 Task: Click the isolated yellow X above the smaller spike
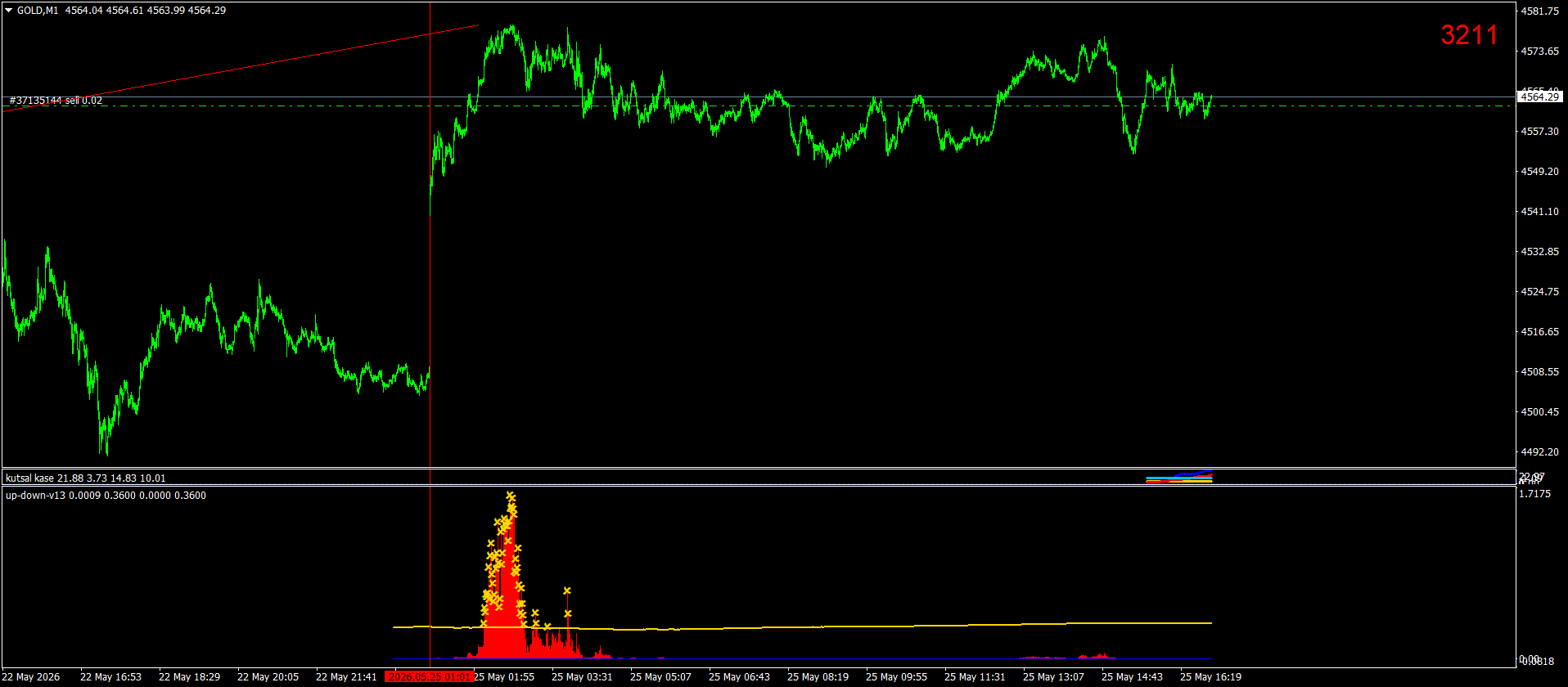click(567, 590)
